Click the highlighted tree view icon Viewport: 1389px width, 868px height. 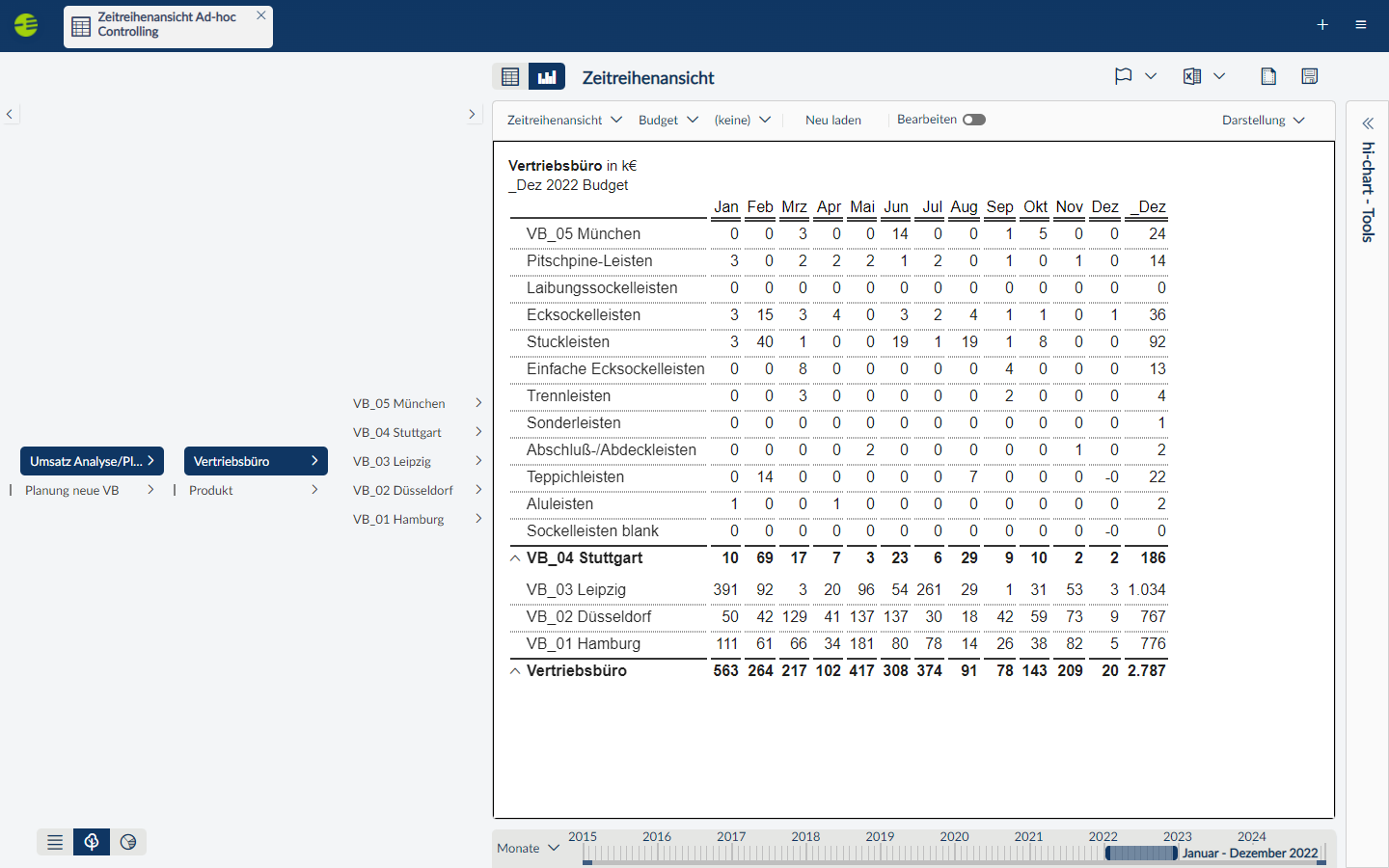91,841
